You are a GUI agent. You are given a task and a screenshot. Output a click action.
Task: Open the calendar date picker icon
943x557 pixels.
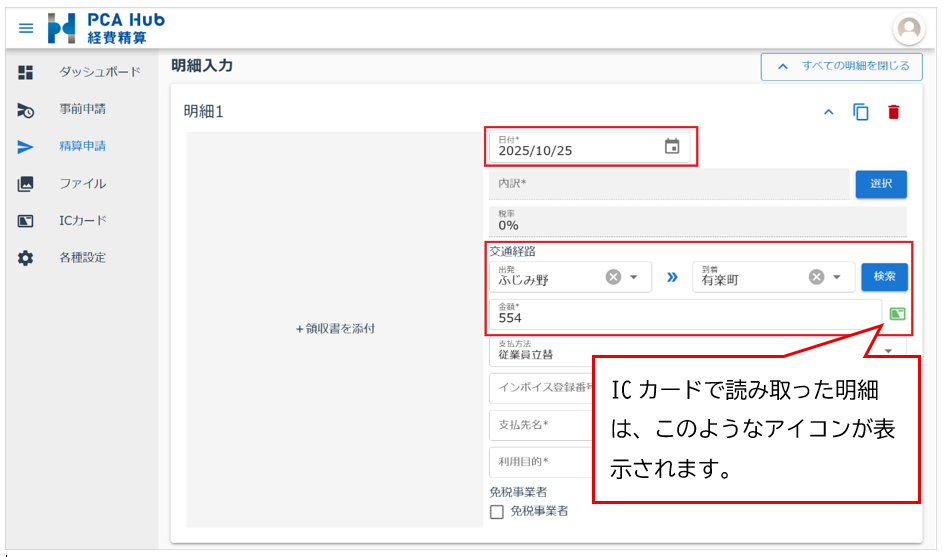(672, 147)
